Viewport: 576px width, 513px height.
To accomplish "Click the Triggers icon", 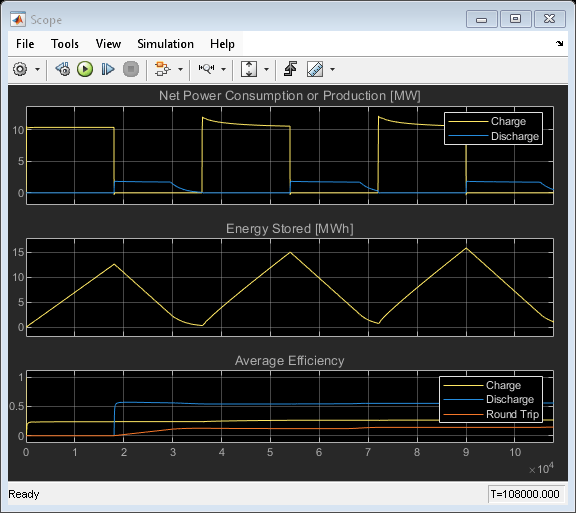I will pyautogui.click(x=290, y=69).
